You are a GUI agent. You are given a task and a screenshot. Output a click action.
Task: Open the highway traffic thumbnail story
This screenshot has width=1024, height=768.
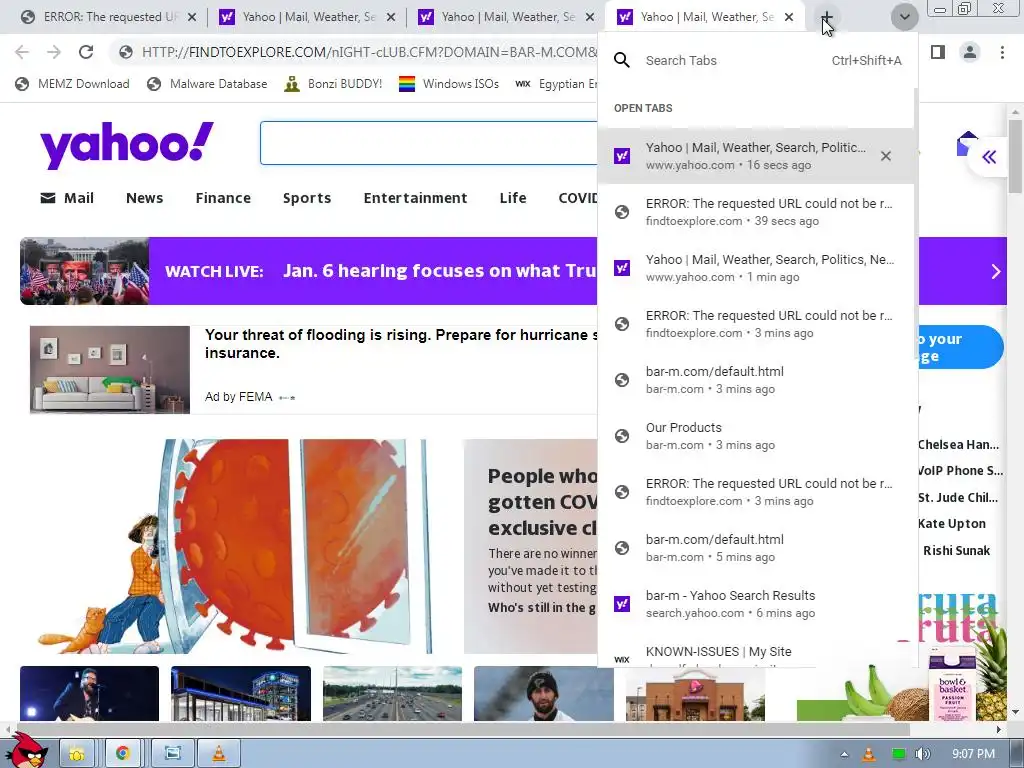[x=392, y=694]
